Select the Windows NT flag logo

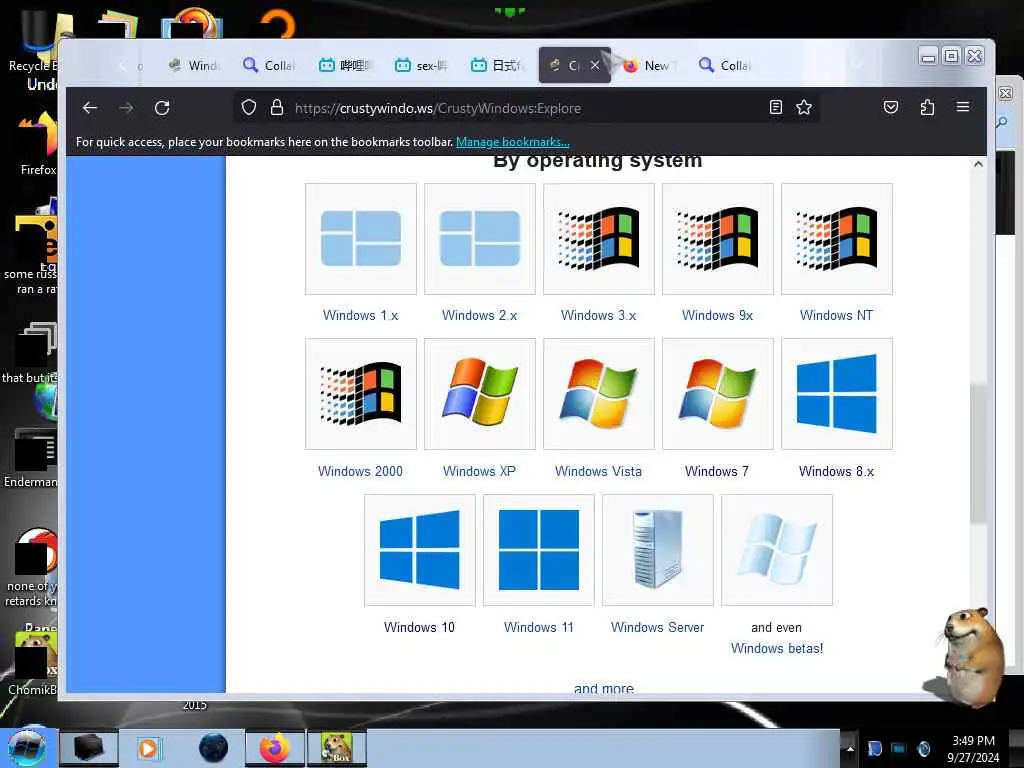[837, 238]
